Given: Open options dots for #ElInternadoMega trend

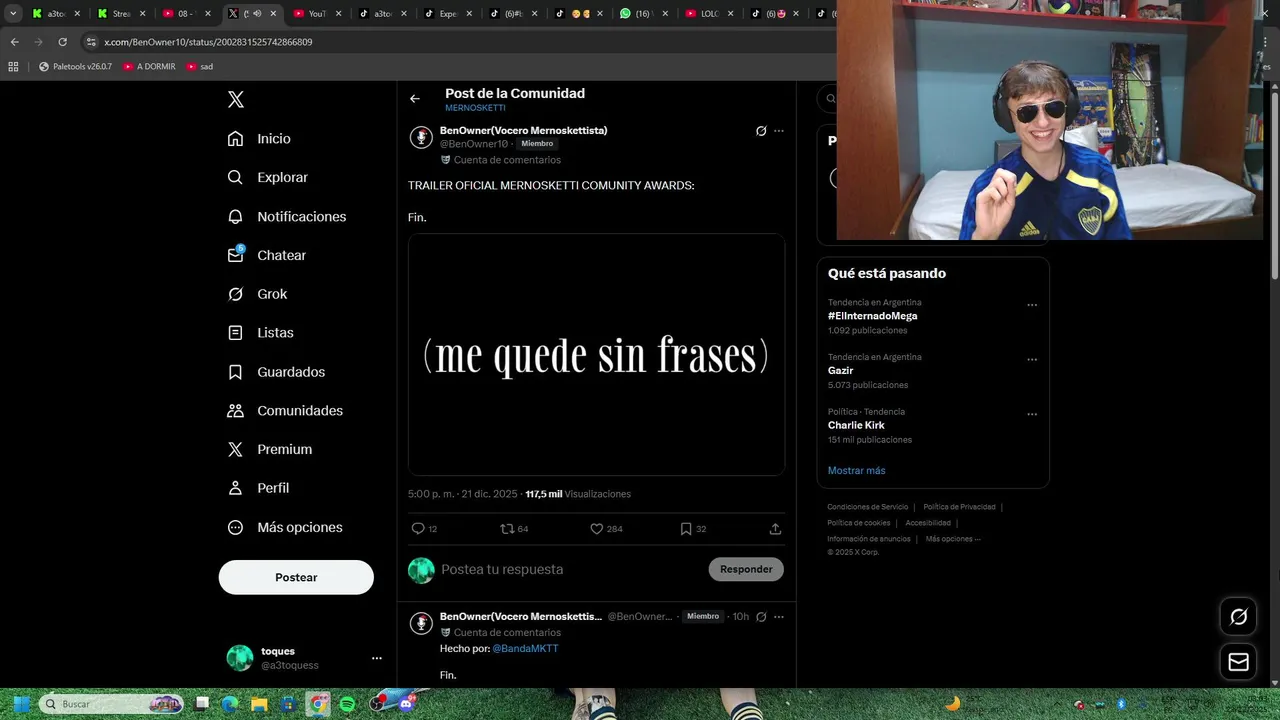Looking at the screenshot, I should (x=1032, y=305).
